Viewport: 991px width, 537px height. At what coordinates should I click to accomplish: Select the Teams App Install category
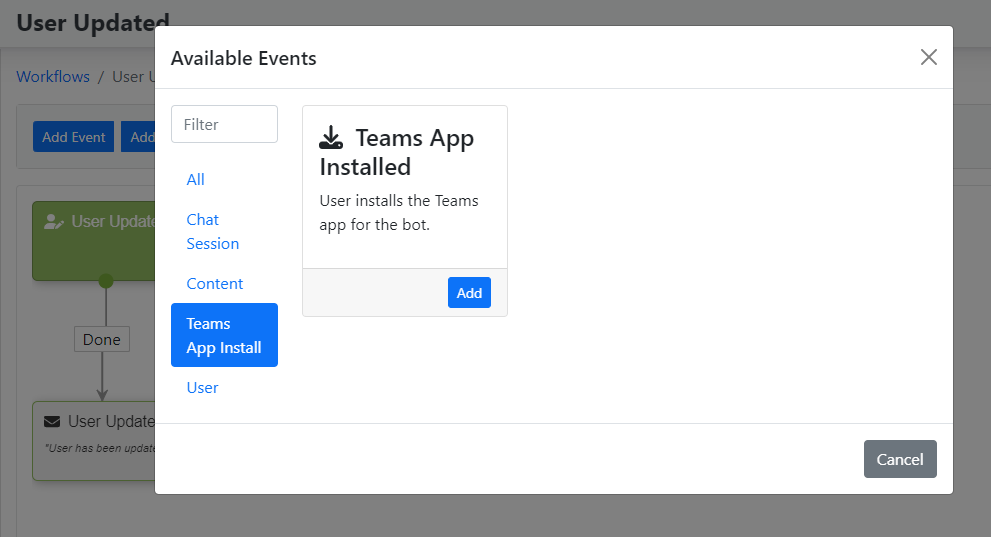pyautogui.click(x=224, y=335)
